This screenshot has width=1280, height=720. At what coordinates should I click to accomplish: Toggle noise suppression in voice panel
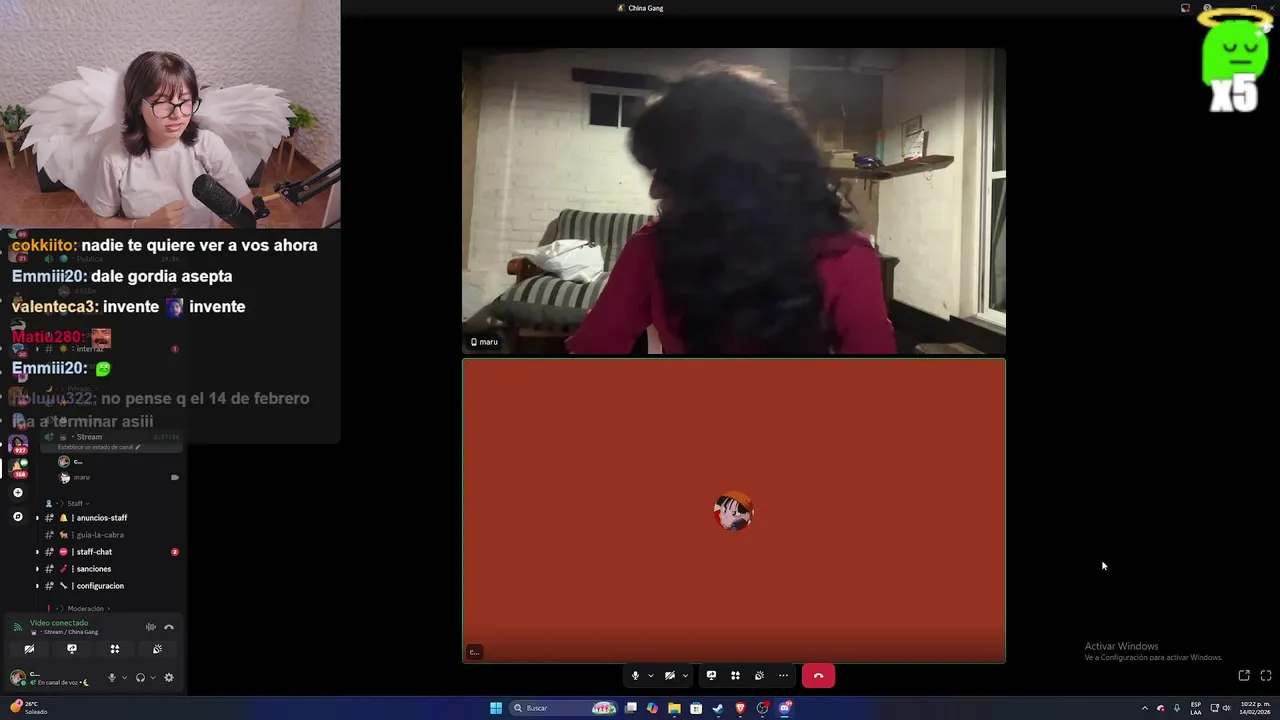pos(151,627)
